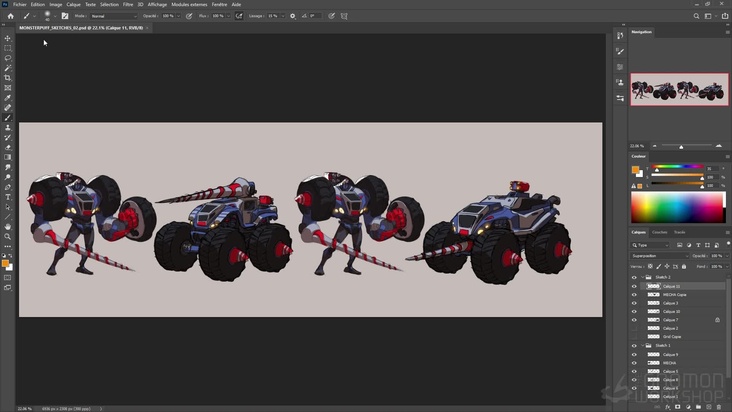This screenshot has width=732, height=412.
Task: Open the layer filter Type dropdown
Action: pos(650,245)
